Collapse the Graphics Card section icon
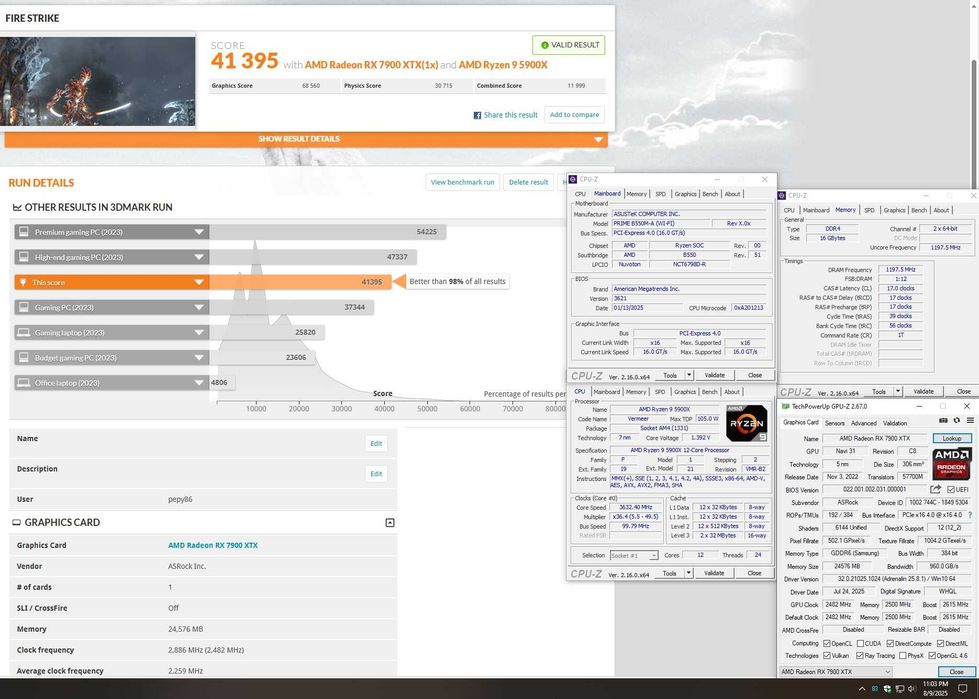This screenshot has width=979, height=699. click(390, 522)
